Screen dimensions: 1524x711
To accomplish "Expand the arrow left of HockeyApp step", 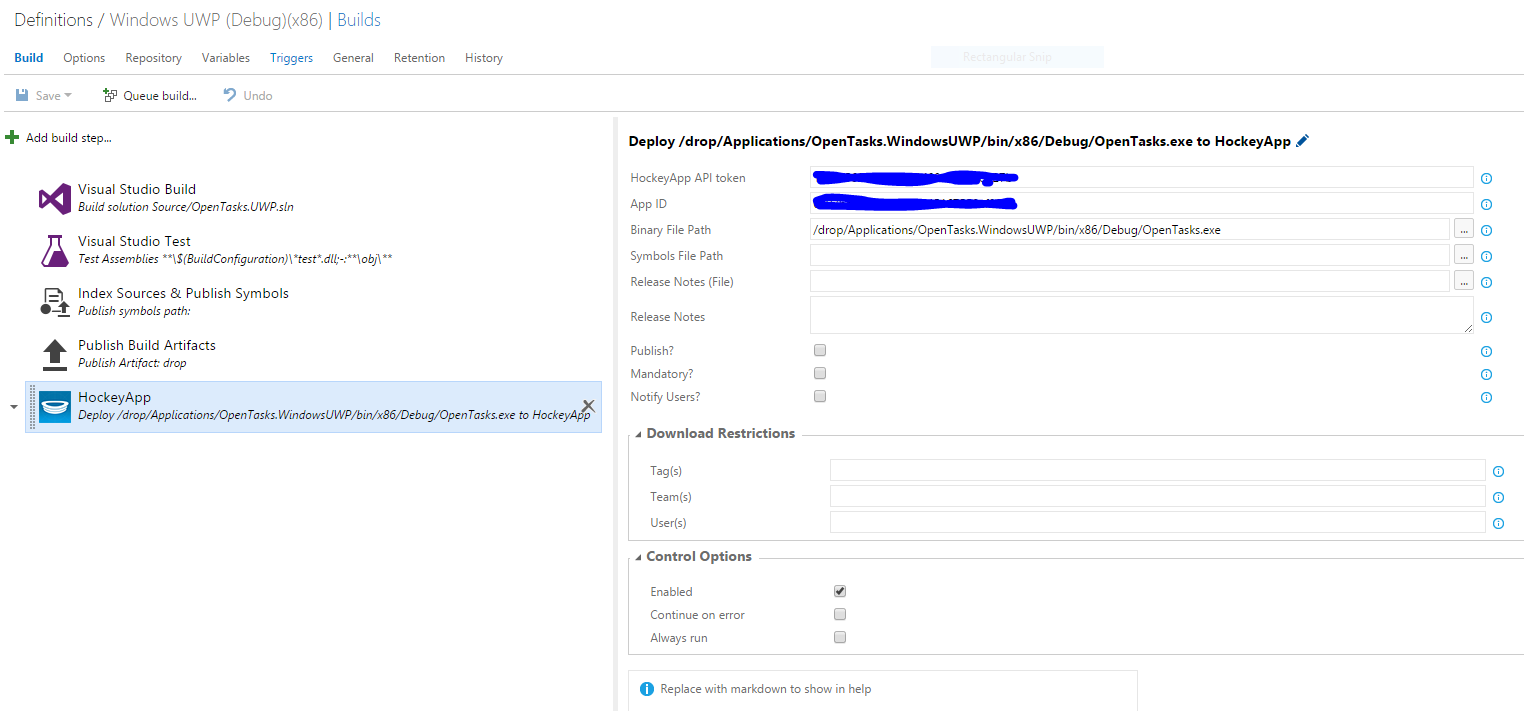I will [13, 407].
